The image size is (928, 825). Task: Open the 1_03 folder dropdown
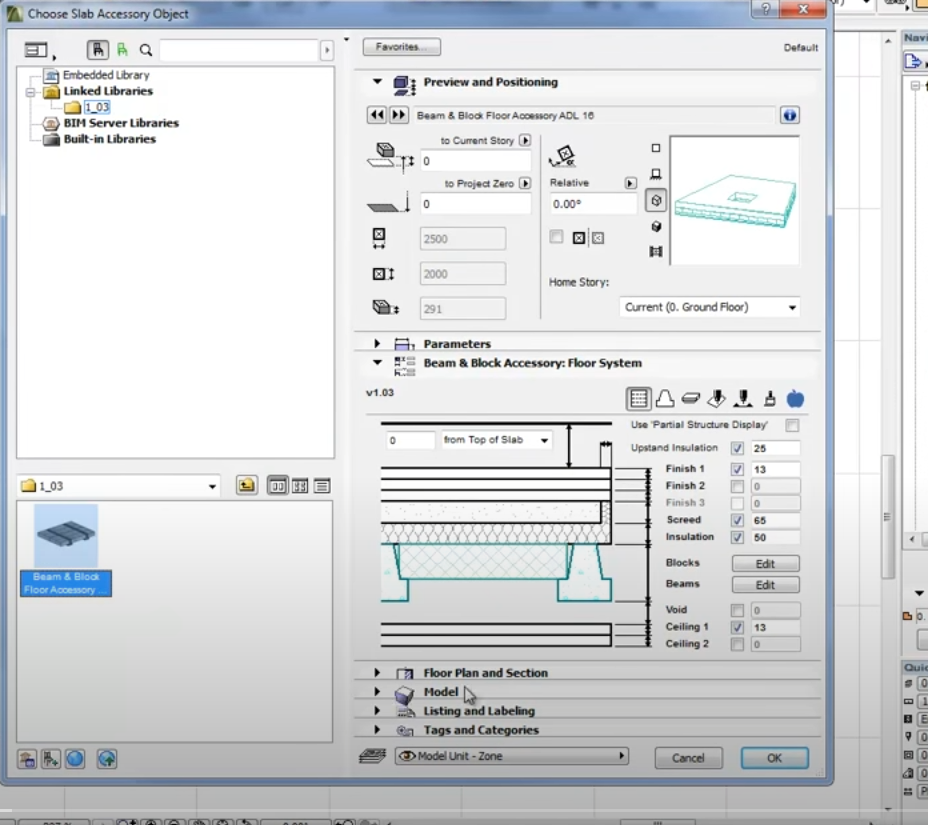click(x=118, y=486)
